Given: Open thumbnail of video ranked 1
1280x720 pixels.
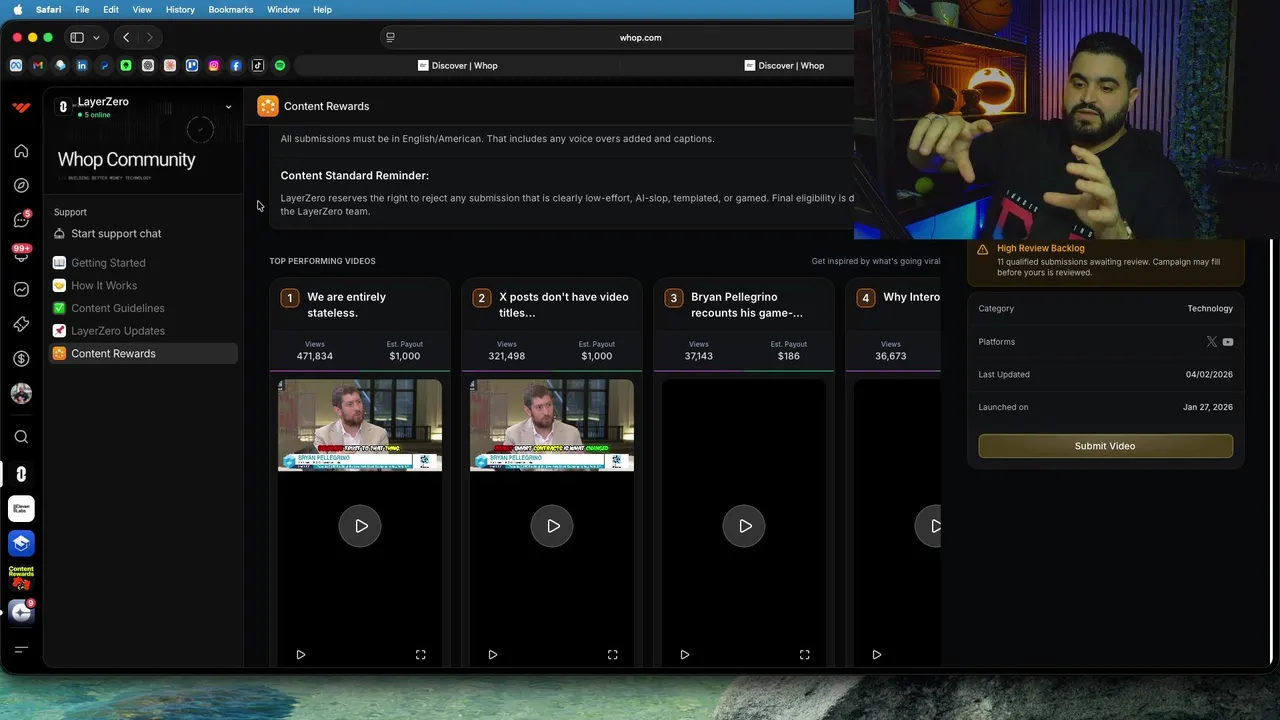Looking at the screenshot, I should [x=360, y=425].
